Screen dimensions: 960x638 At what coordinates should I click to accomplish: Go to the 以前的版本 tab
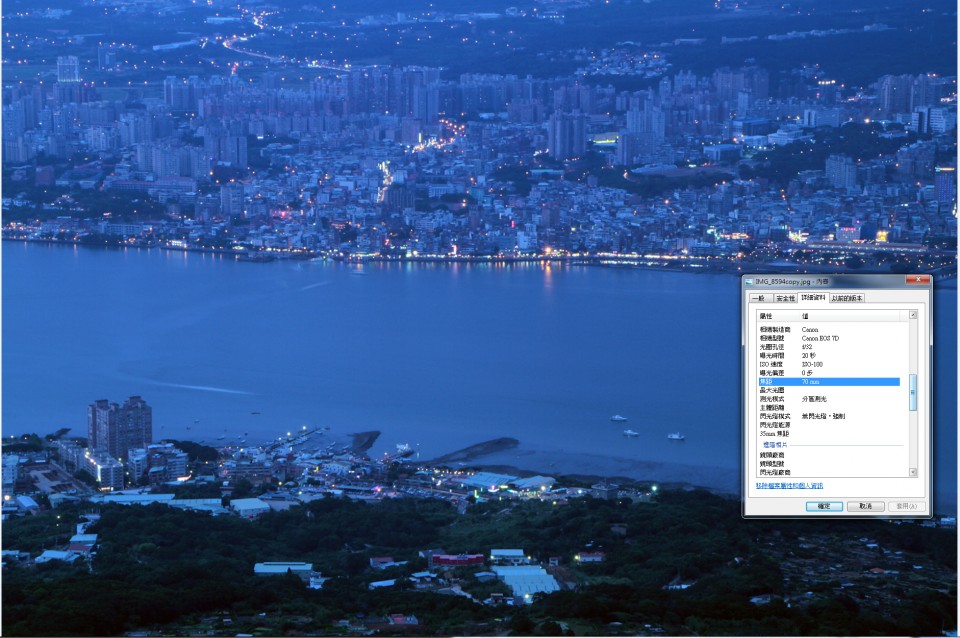(847, 298)
